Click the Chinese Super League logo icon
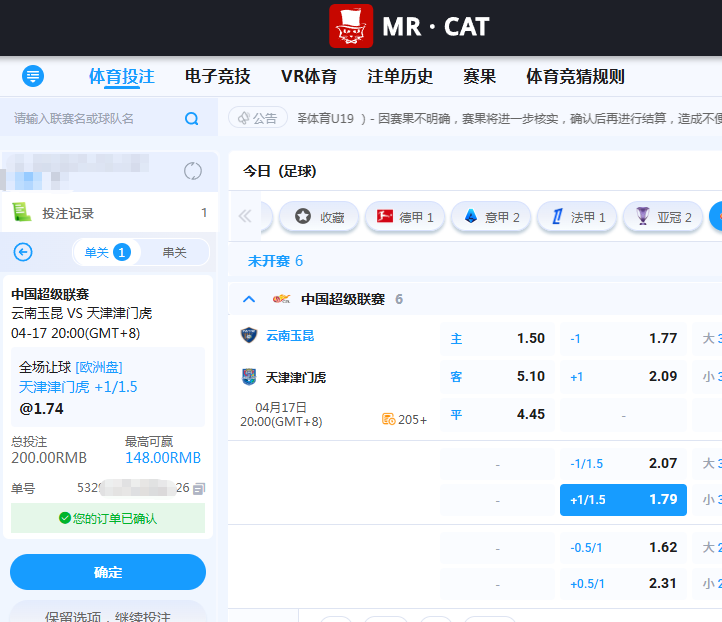 click(281, 299)
